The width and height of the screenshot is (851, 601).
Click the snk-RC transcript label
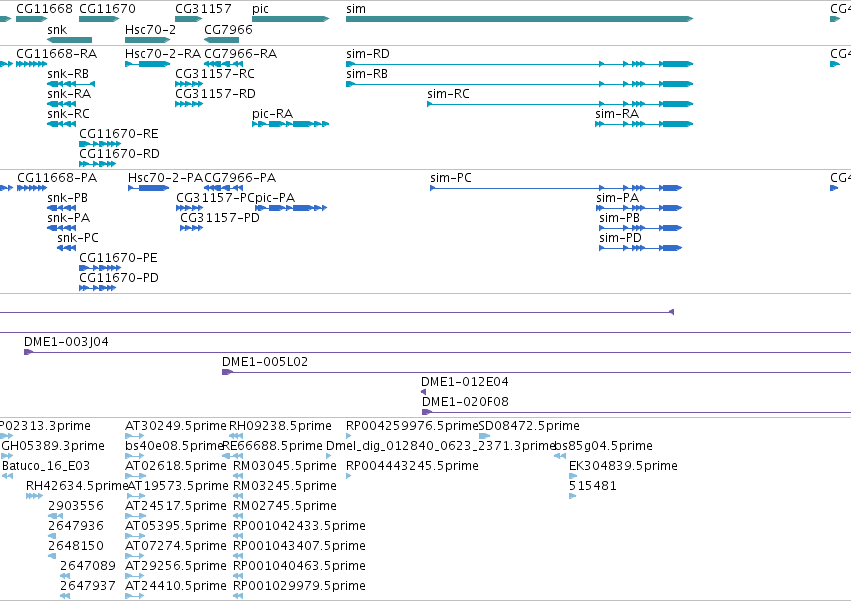click(x=68, y=114)
